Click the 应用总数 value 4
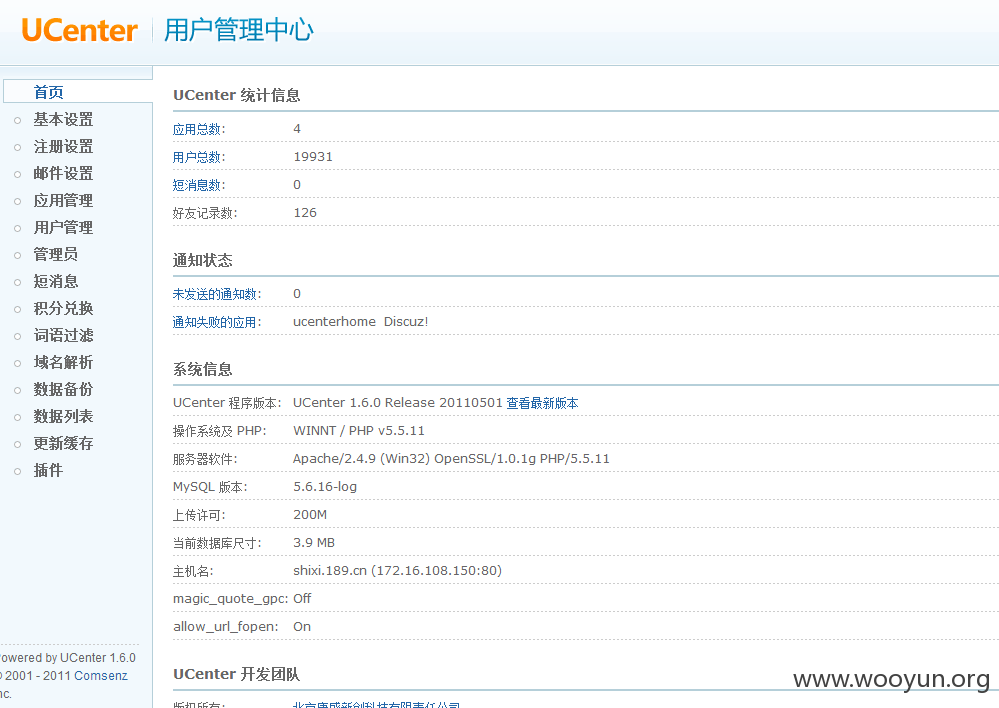Image resolution: width=999 pixels, height=708 pixels. [297, 129]
